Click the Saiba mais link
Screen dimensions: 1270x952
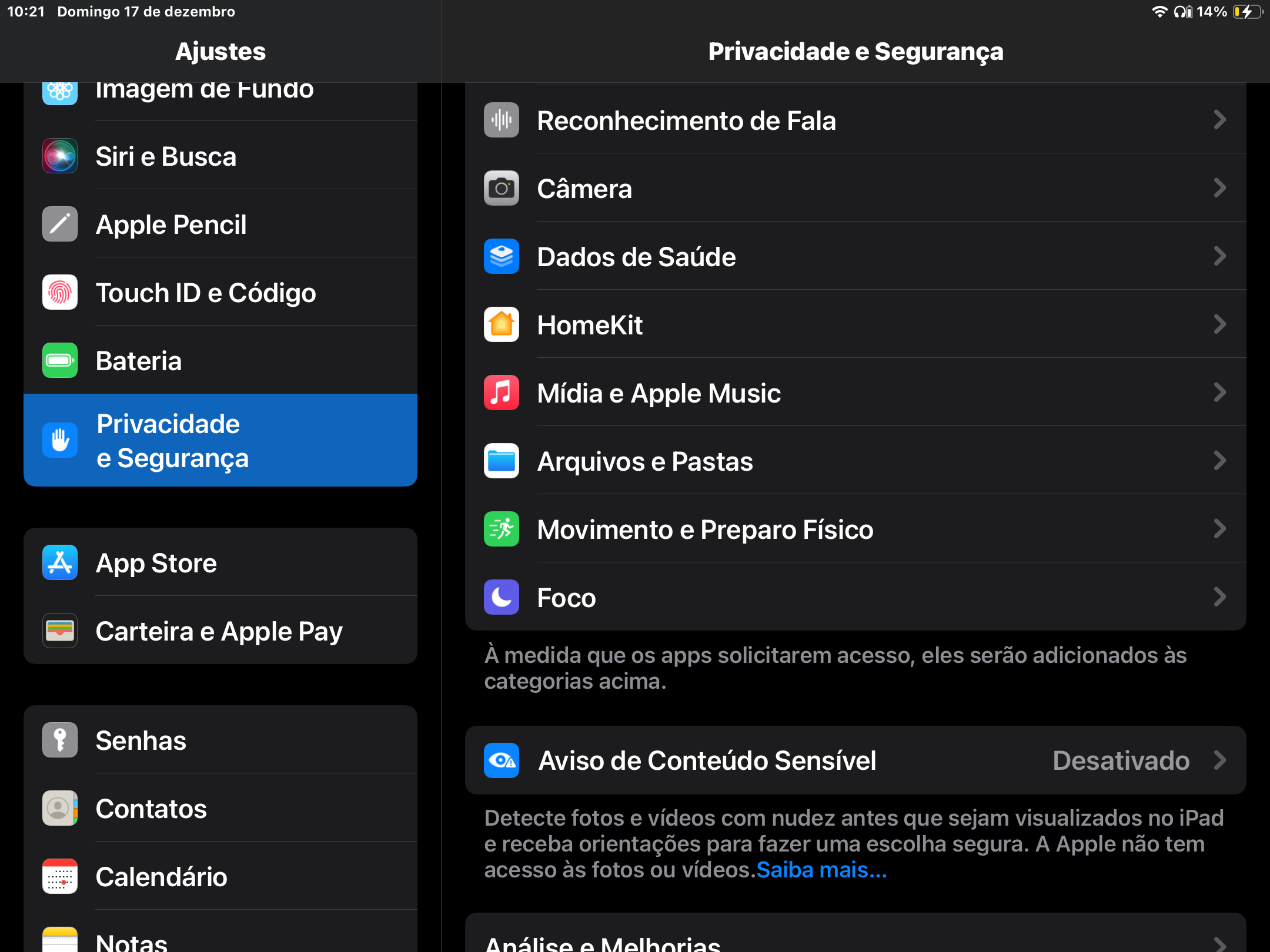coord(821,870)
